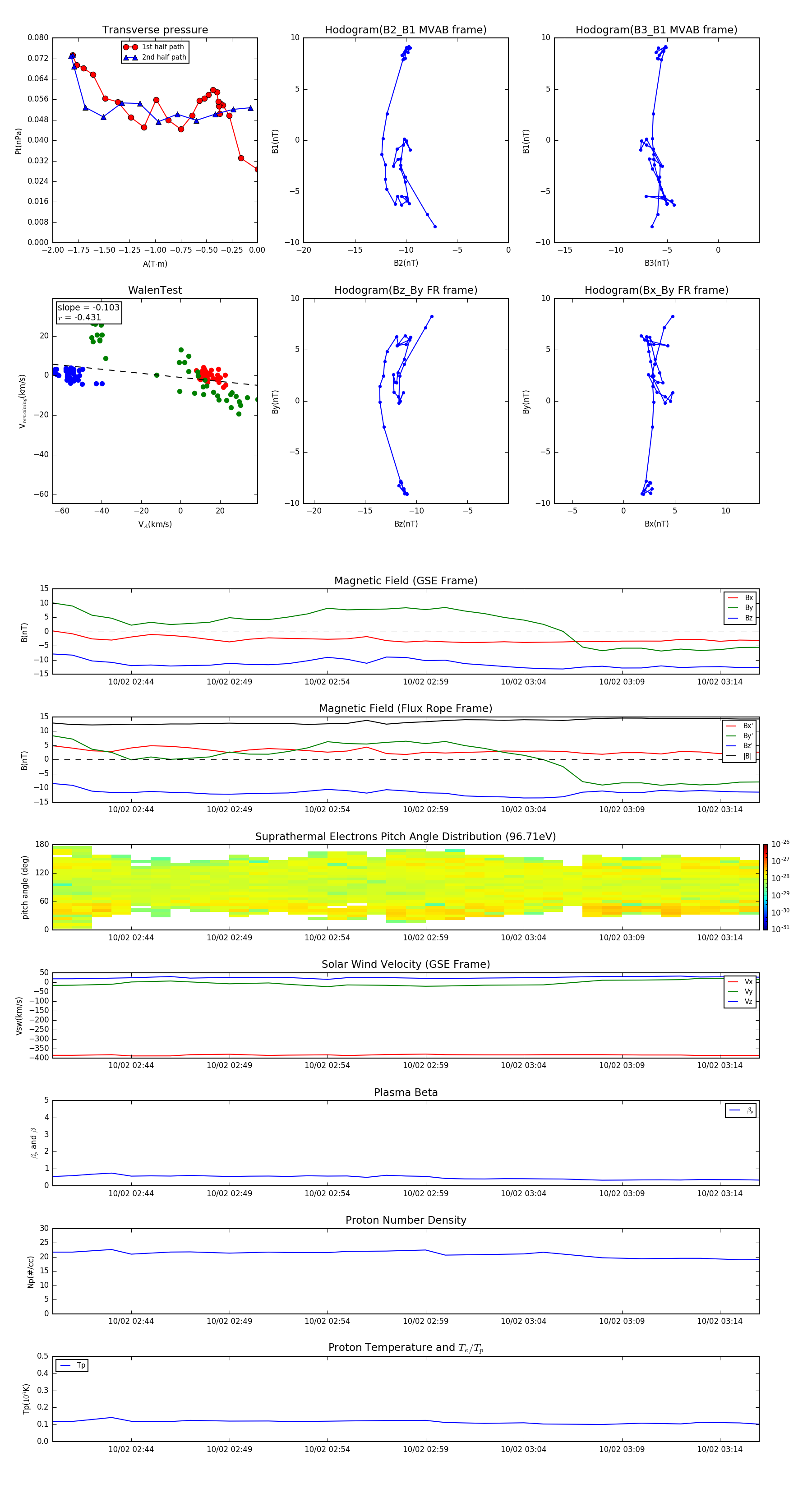
Task: Click the Hodogram(Bz_By FR frame) title
Action: click(406, 290)
